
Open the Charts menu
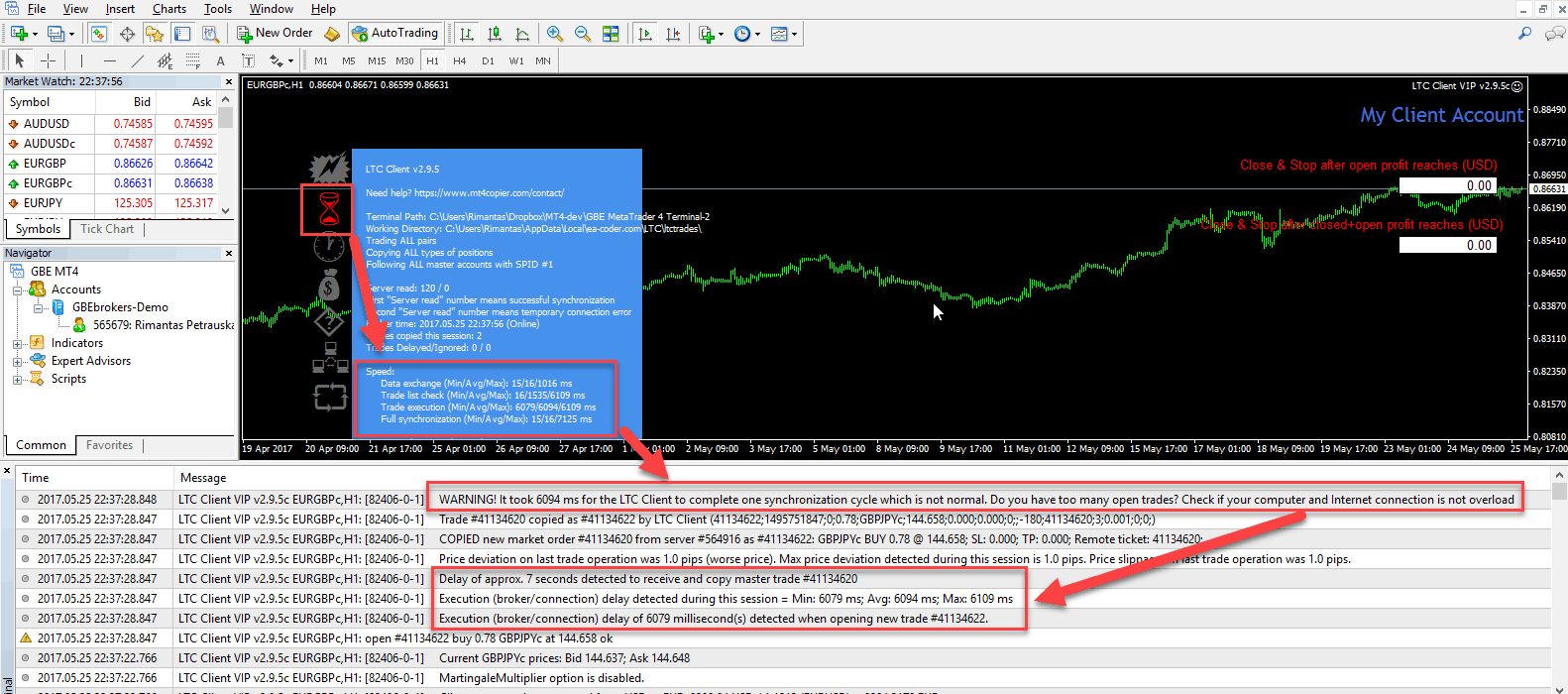coord(169,9)
